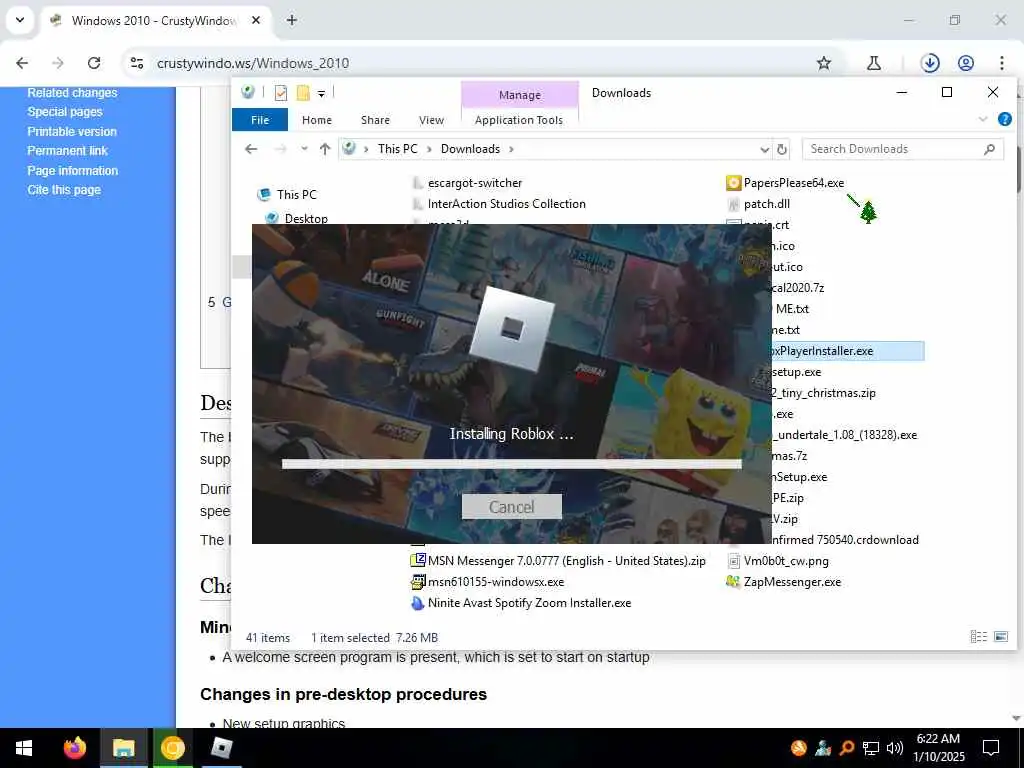Select the _undertale_1.08_(18328).exe file
1024x768 pixels.
click(844, 435)
